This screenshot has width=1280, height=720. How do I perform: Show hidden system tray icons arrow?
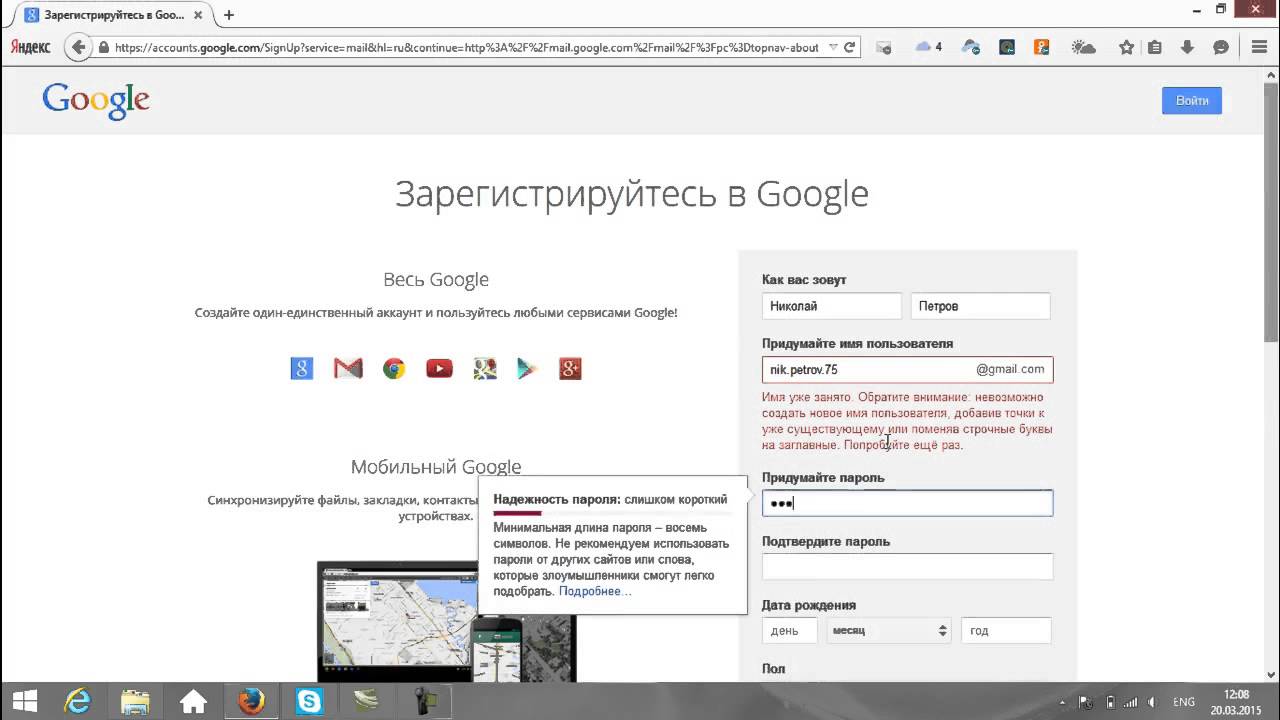1064,702
